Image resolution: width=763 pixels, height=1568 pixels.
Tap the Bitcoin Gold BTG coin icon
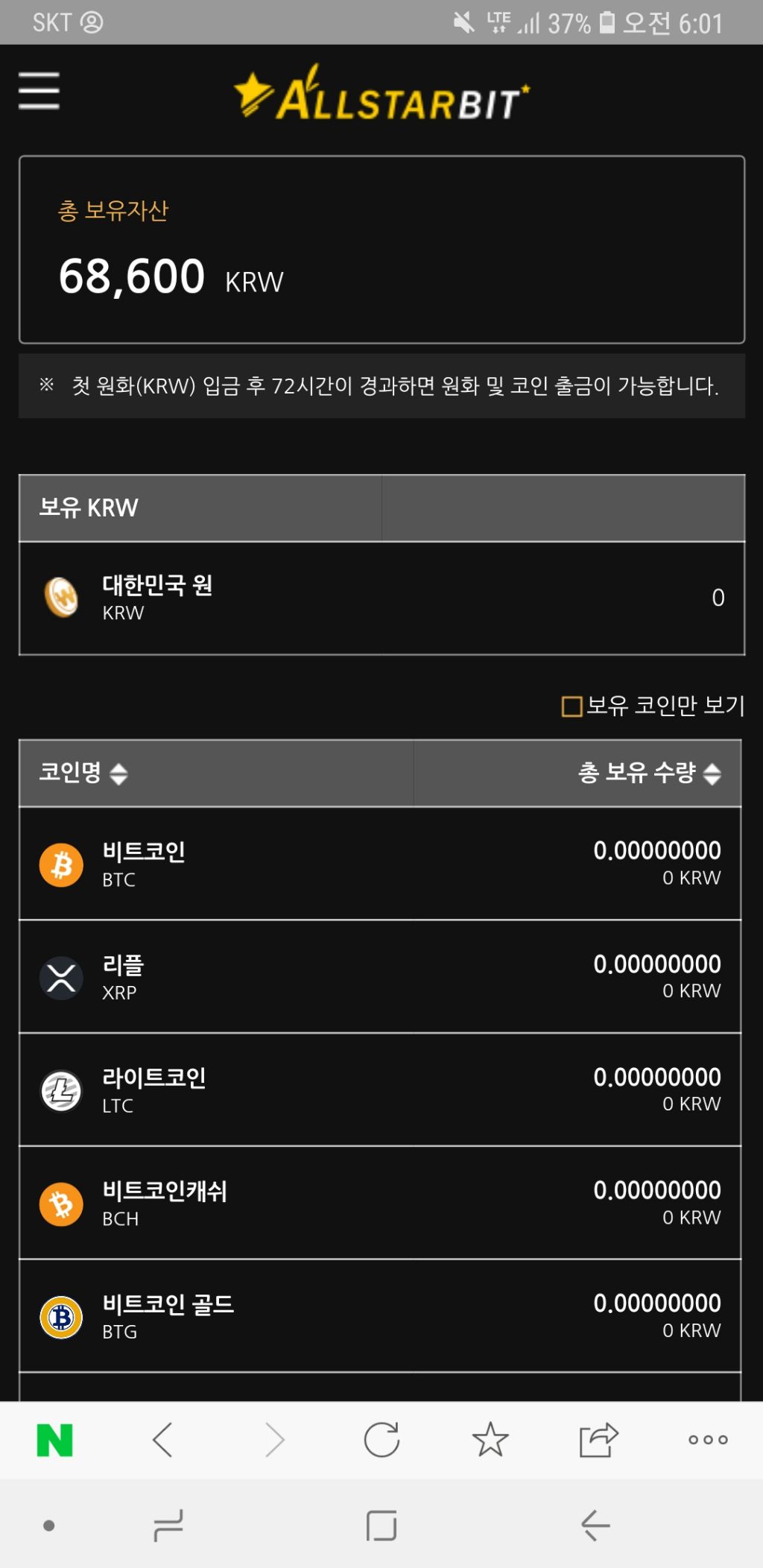tap(61, 1317)
